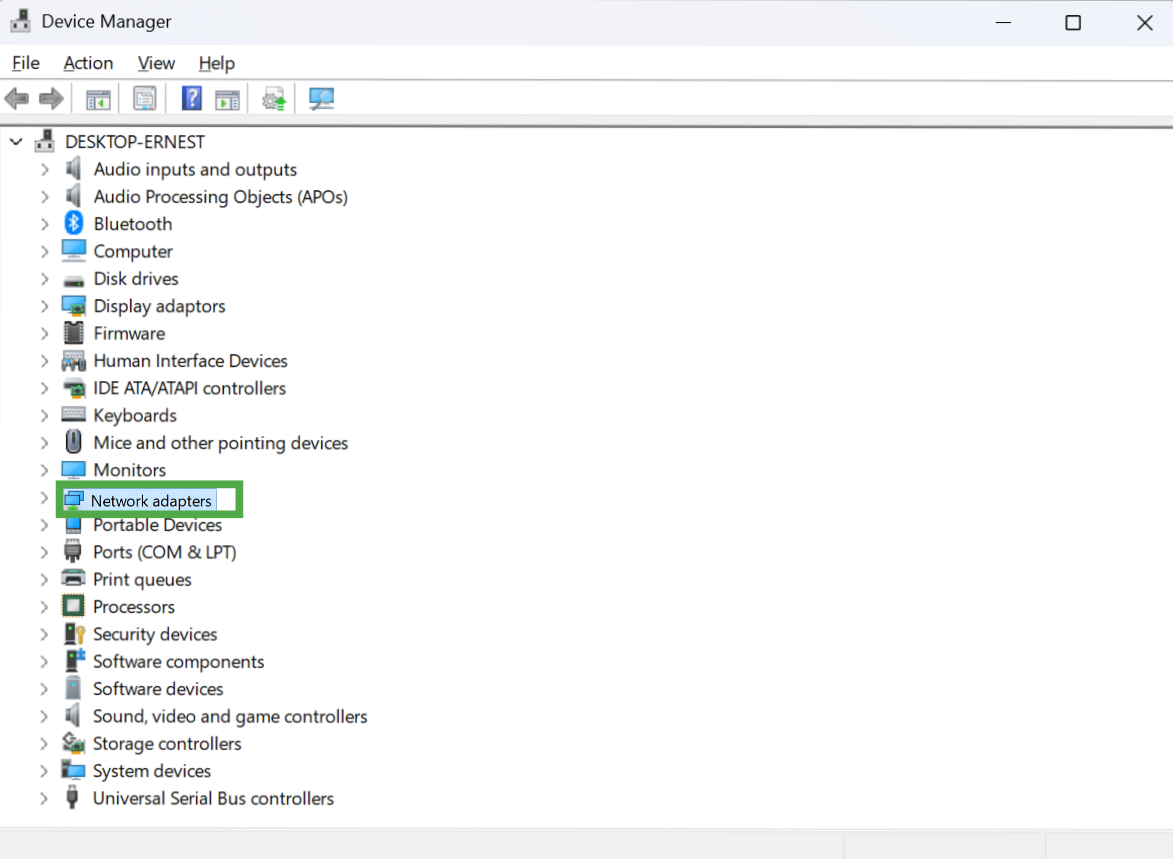The height and width of the screenshot is (859, 1173).
Task: Click Scan for hardware changes icon
Action: pos(321,99)
